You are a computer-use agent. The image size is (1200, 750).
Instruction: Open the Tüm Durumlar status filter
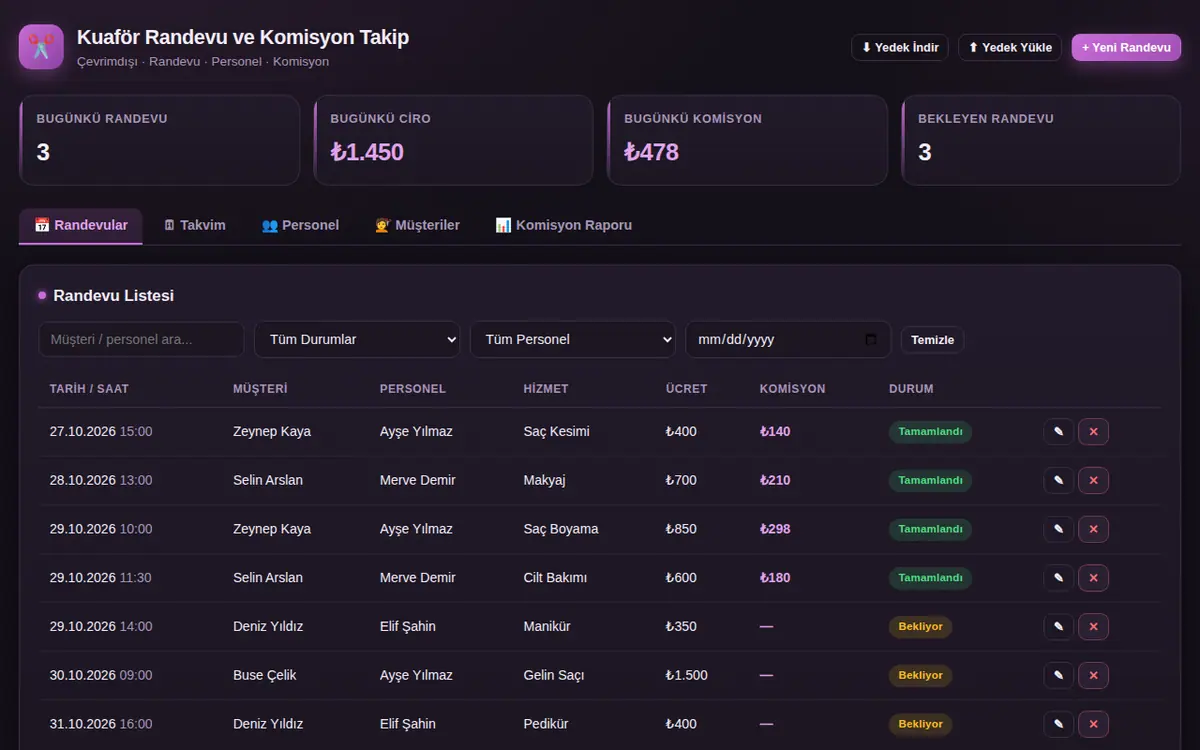click(x=357, y=339)
